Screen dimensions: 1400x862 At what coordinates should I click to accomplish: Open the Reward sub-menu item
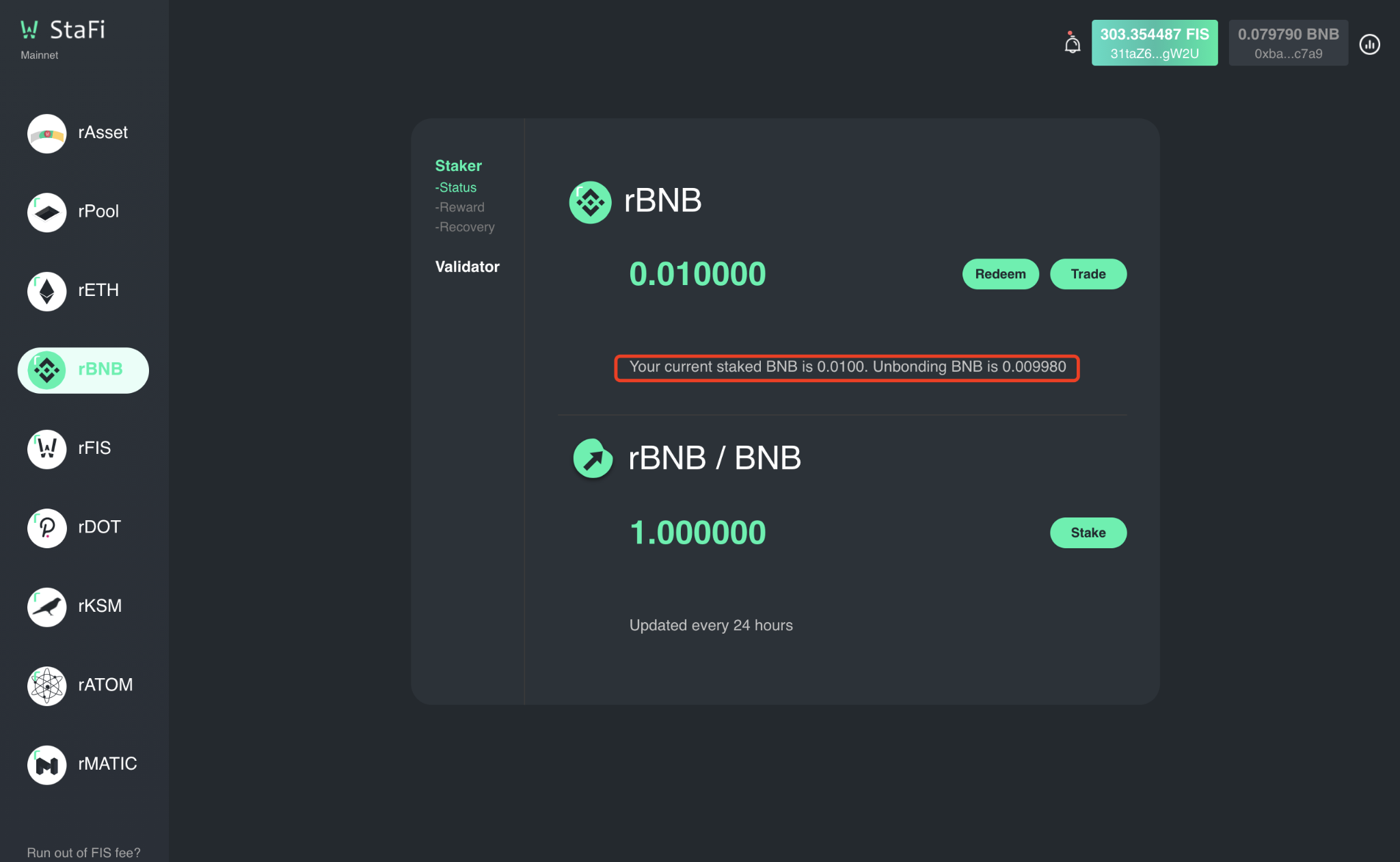461,207
